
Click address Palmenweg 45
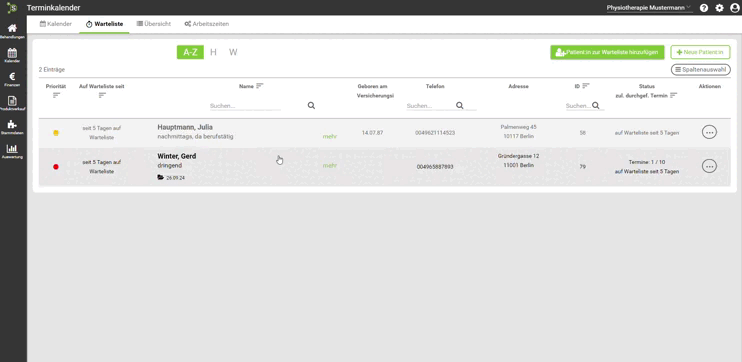(x=518, y=127)
